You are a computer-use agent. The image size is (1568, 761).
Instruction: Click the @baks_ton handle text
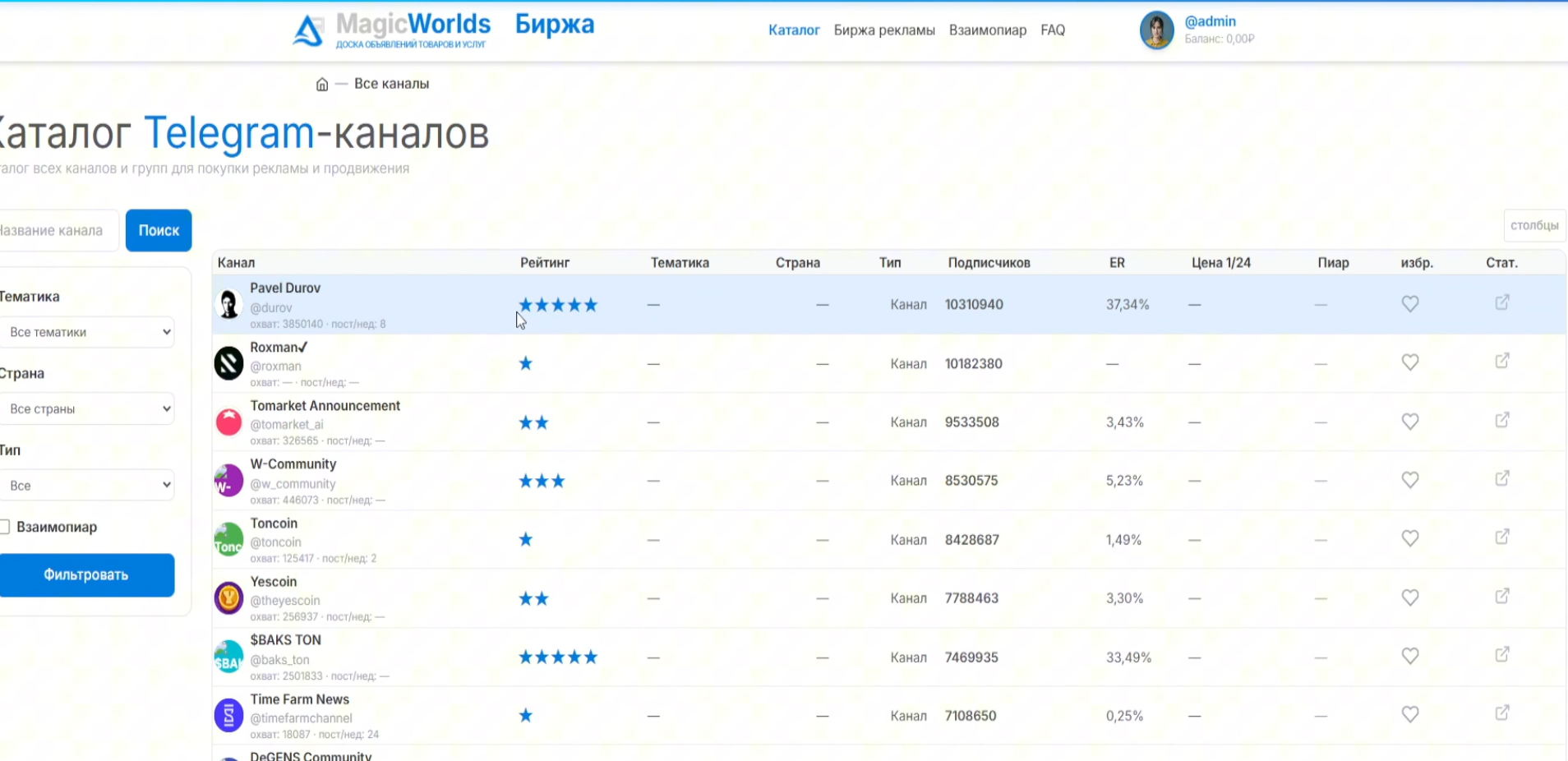(279, 660)
